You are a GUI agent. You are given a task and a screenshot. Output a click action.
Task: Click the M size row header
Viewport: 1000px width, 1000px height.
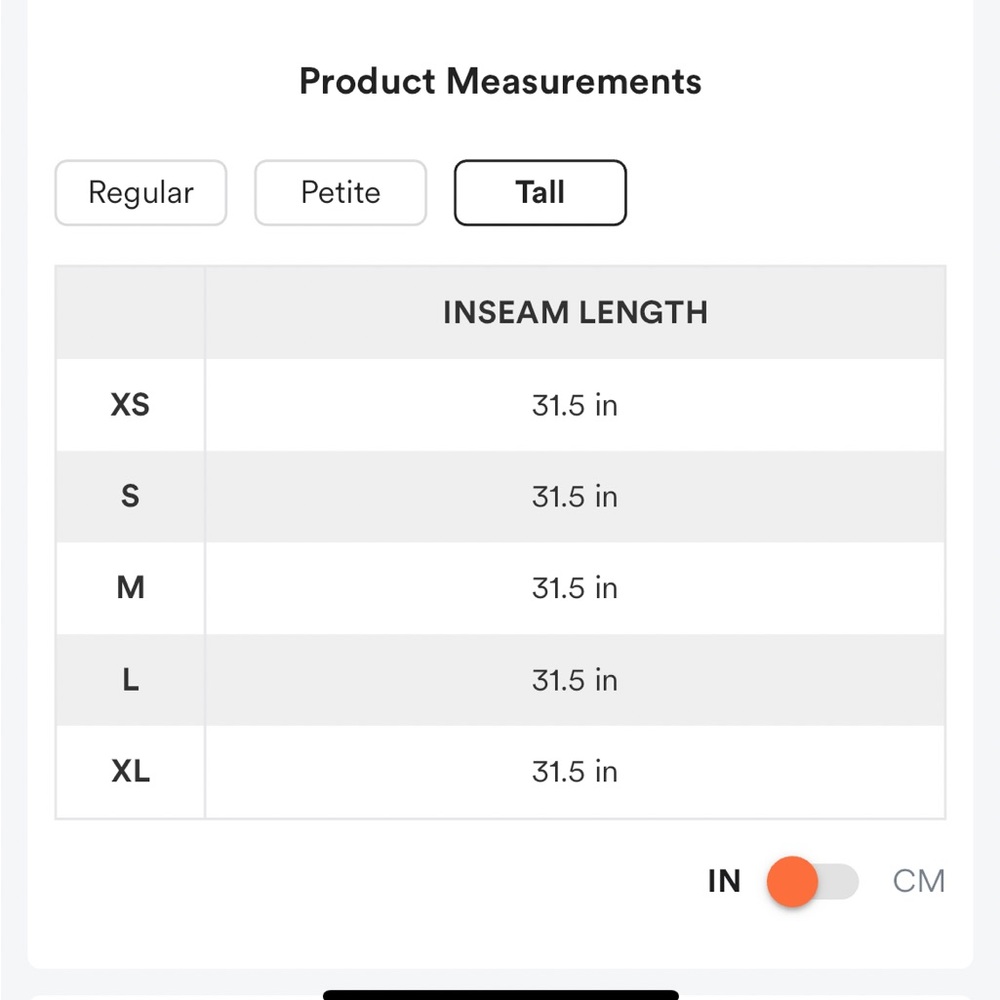(130, 588)
